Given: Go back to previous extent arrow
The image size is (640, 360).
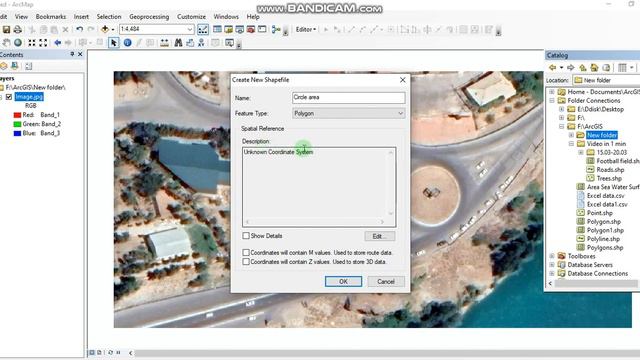Looking at the screenshot, I should tap(58, 42).
